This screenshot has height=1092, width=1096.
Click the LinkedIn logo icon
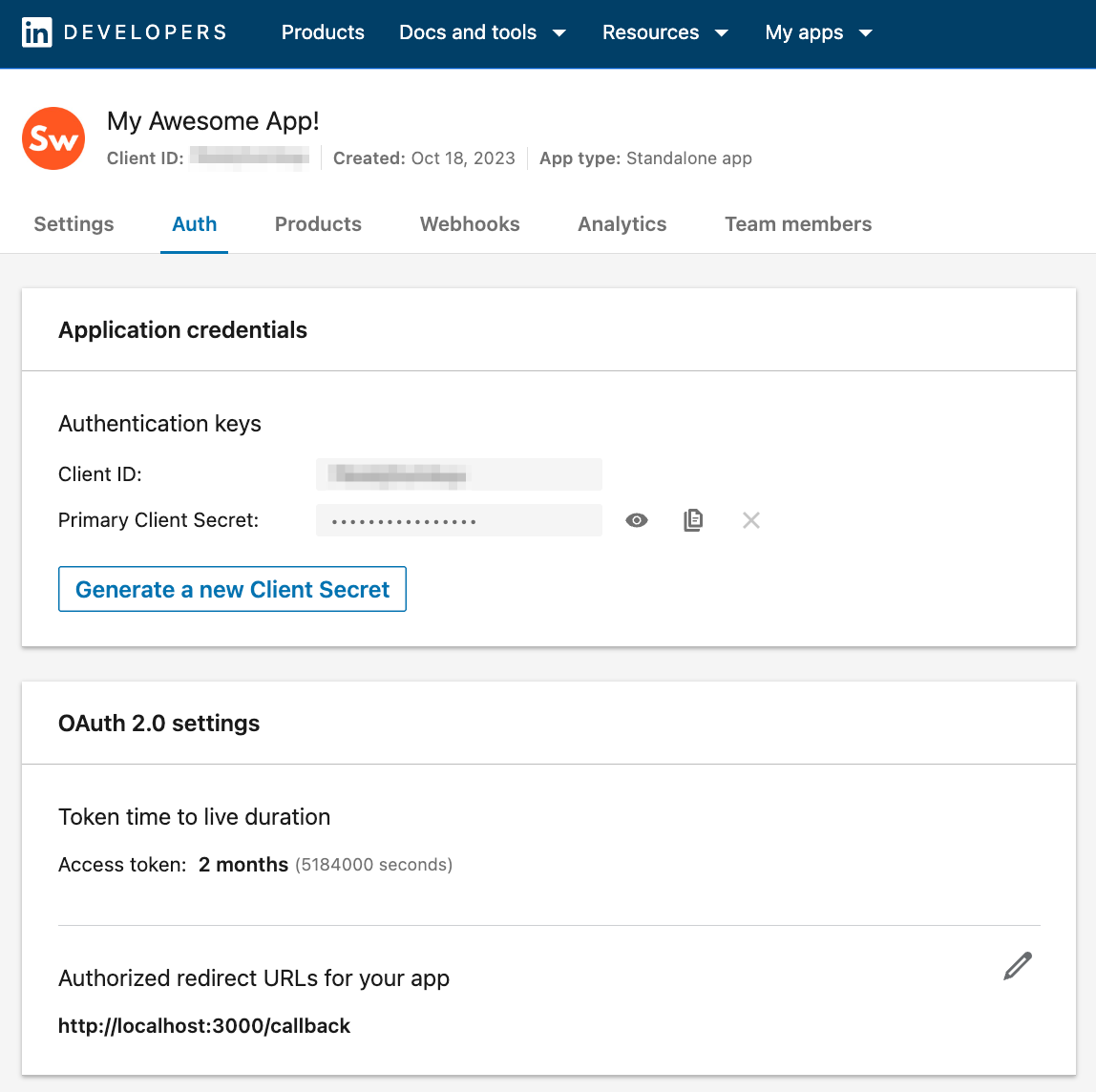pyautogui.click(x=37, y=32)
